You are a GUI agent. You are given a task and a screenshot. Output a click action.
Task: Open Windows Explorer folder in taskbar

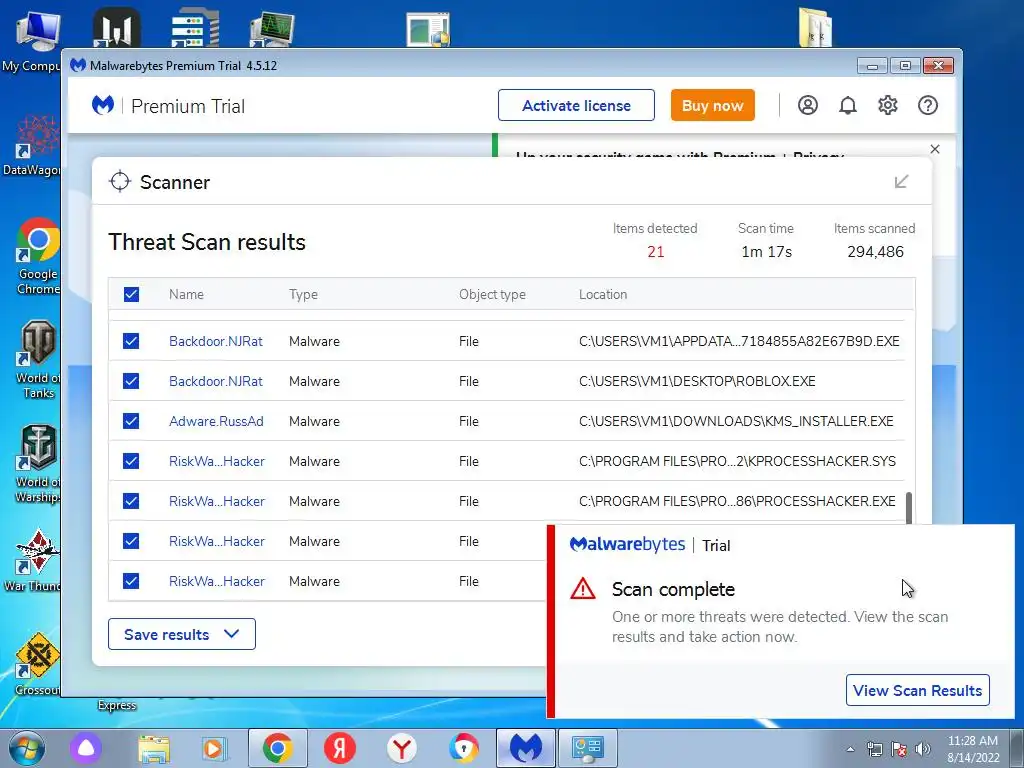[x=154, y=749]
